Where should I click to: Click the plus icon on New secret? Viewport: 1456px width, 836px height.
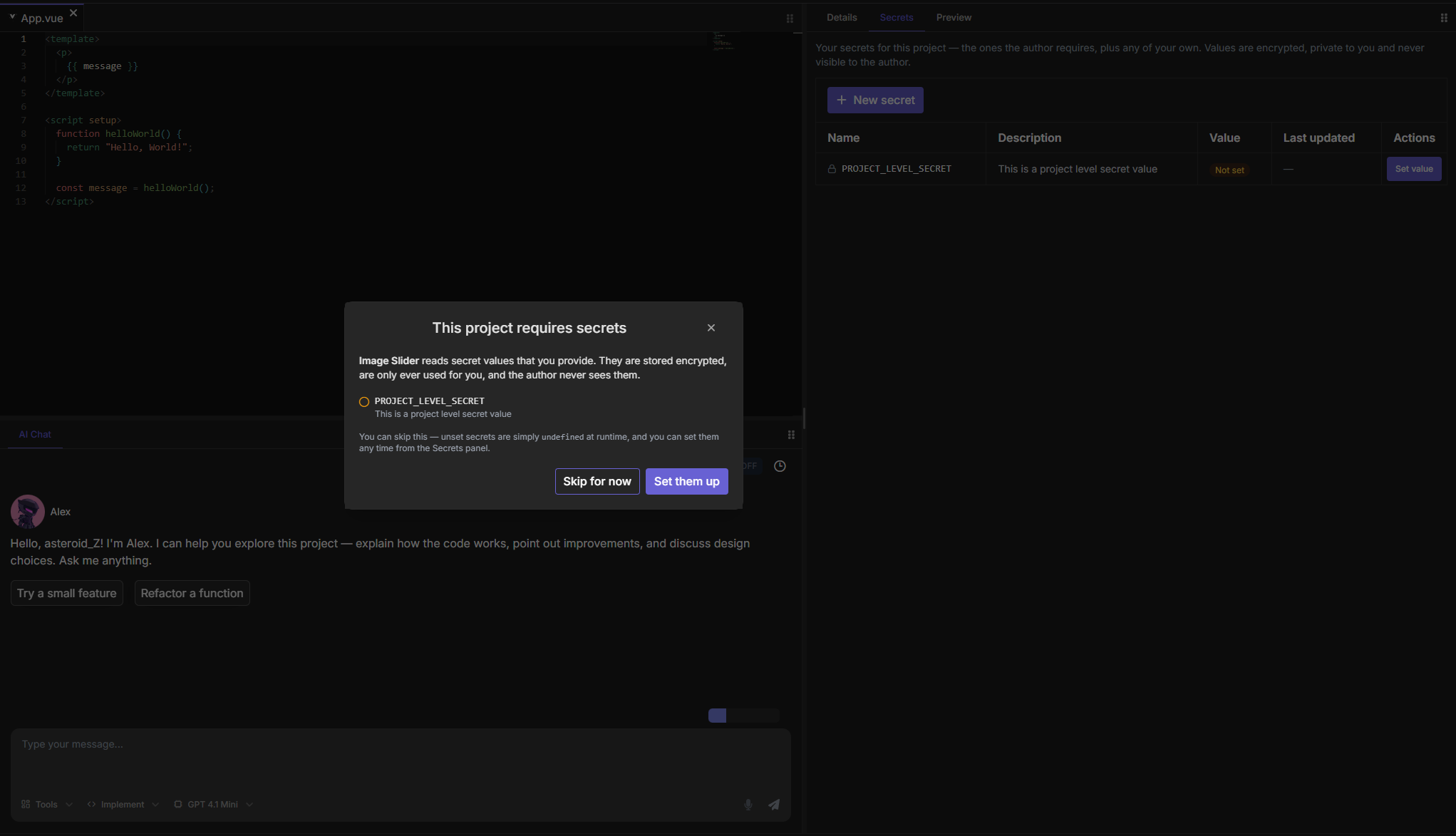coord(842,100)
